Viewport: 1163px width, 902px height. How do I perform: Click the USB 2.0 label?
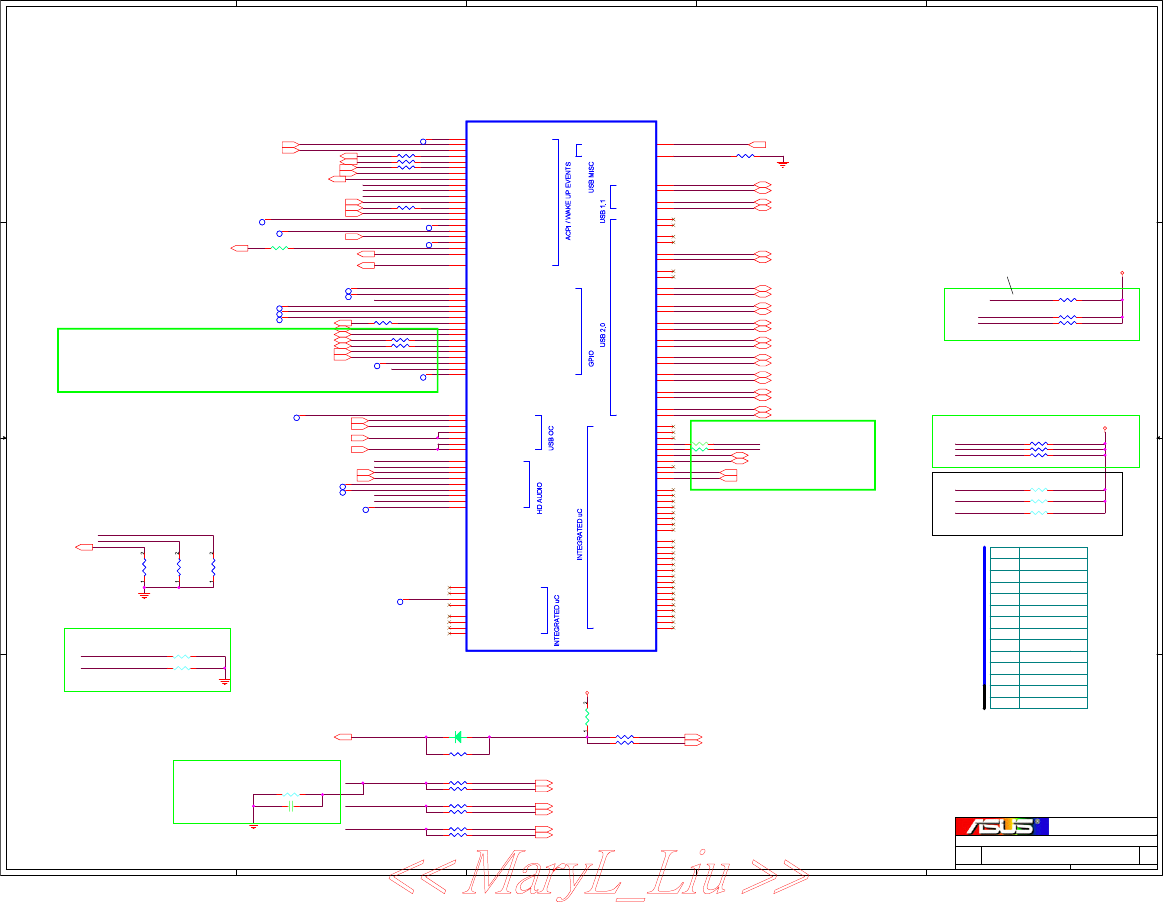602,335
